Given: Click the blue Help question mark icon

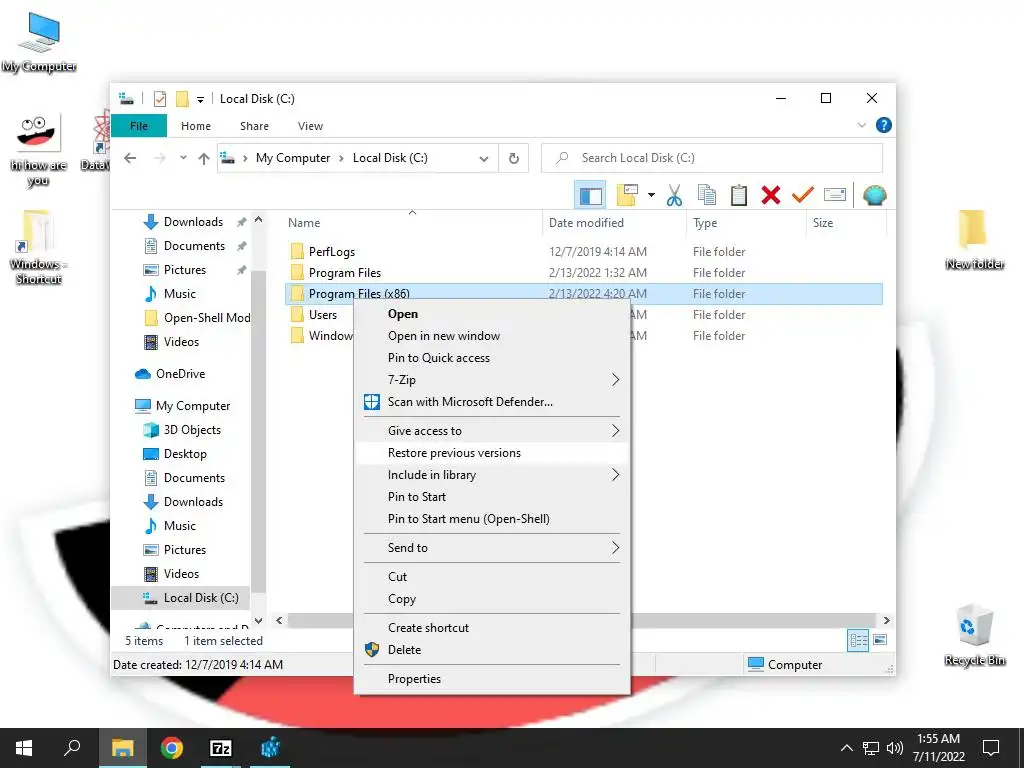Looking at the screenshot, I should click(x=883, y=125).
